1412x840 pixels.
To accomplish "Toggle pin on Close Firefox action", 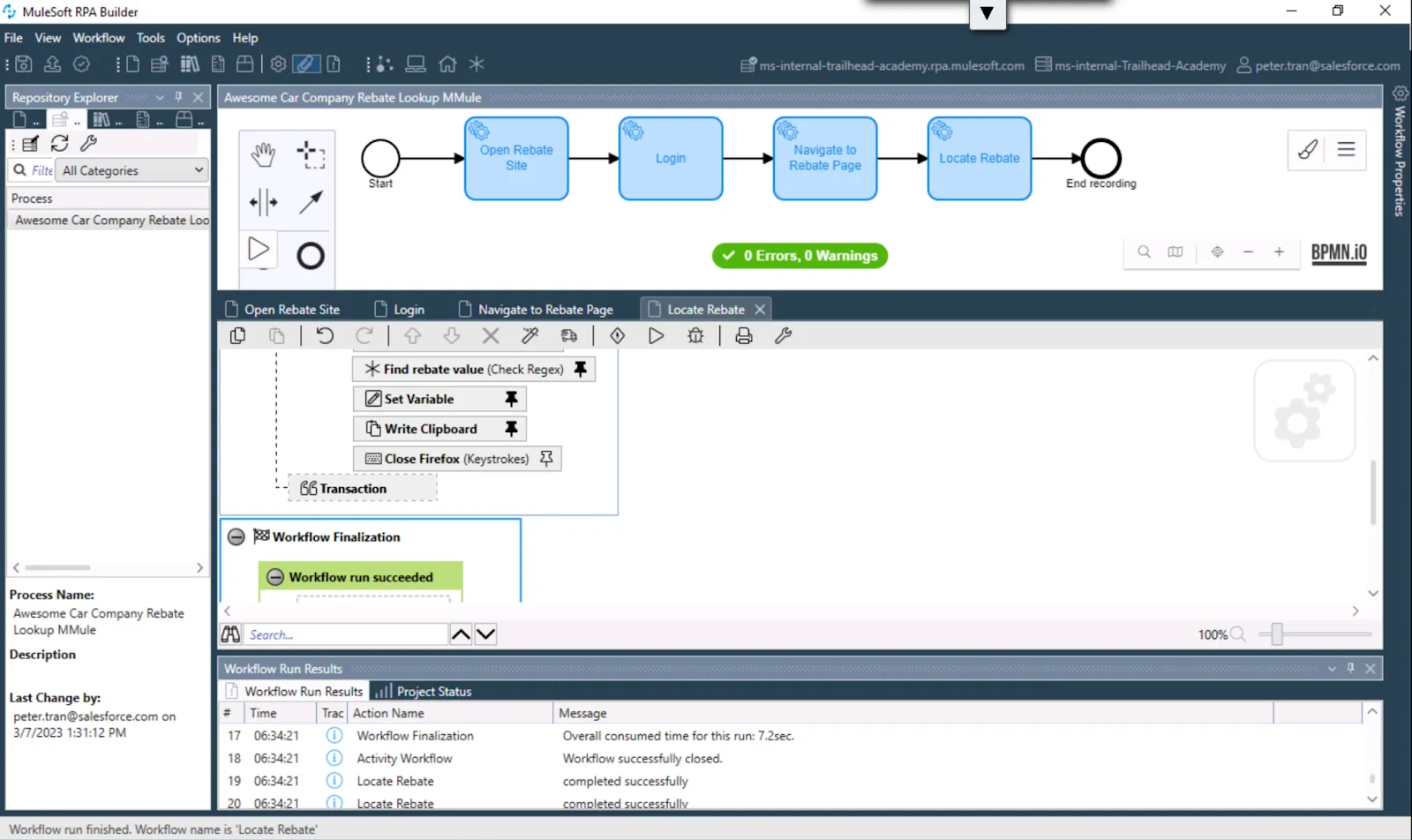I will pos(546,459).
